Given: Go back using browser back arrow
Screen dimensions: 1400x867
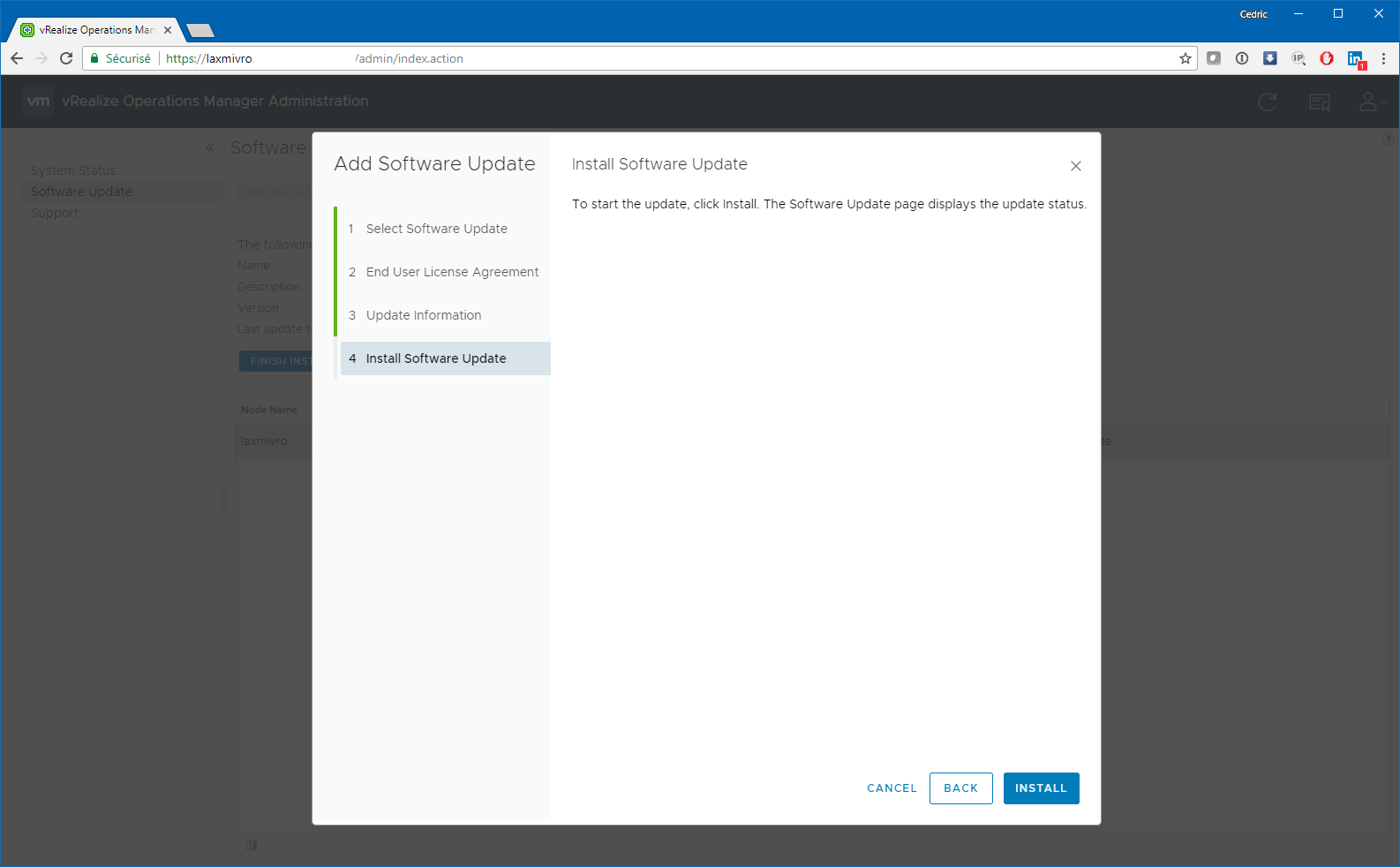Looking at the screenshot, I should 17,58.
